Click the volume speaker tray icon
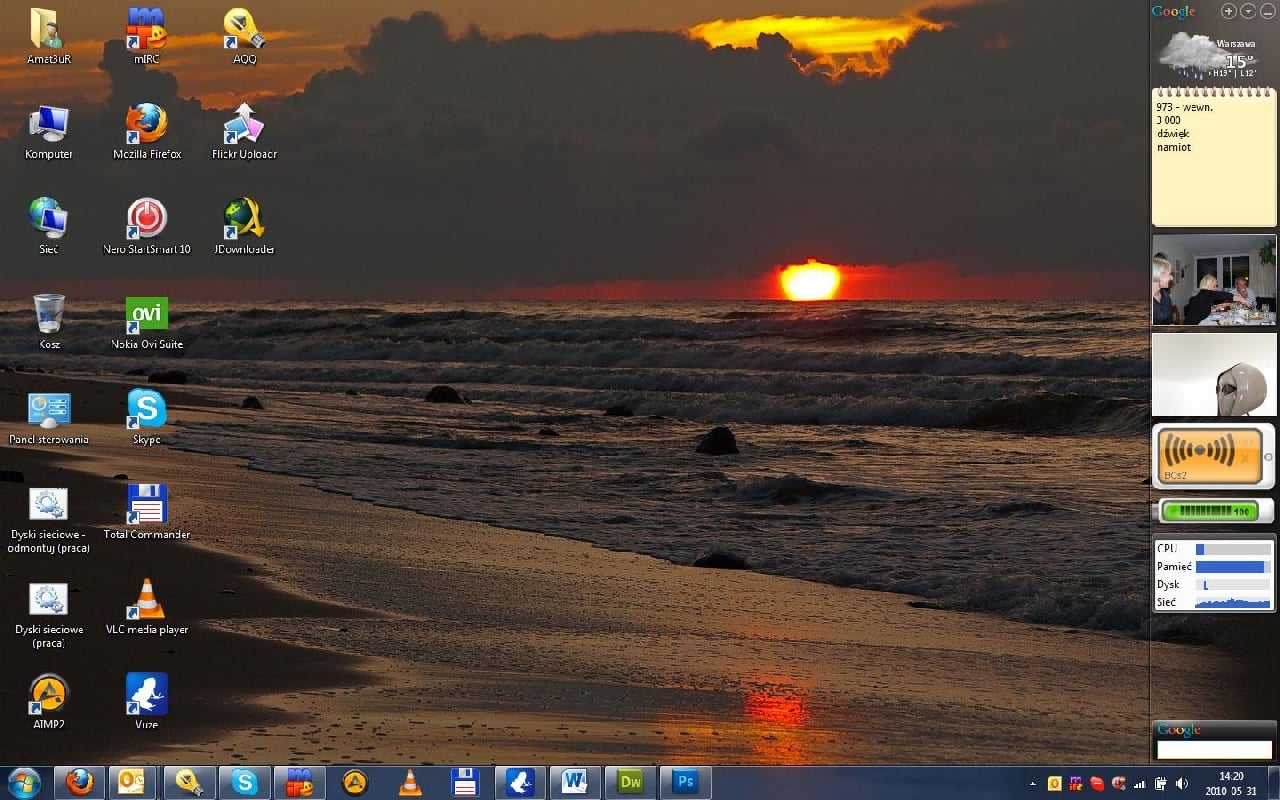The image size is (1280, 800). [x=1181, y=783]
